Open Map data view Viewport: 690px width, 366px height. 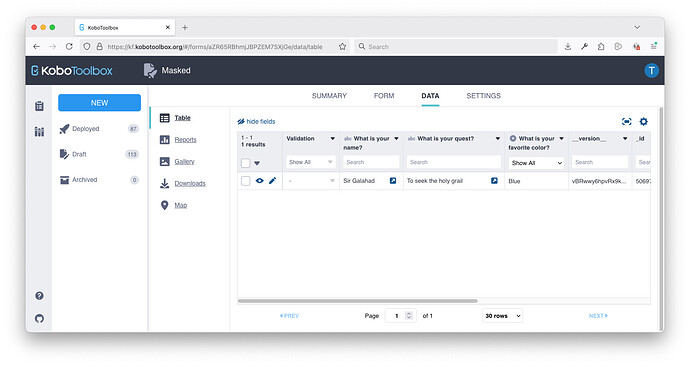(180, 205)
